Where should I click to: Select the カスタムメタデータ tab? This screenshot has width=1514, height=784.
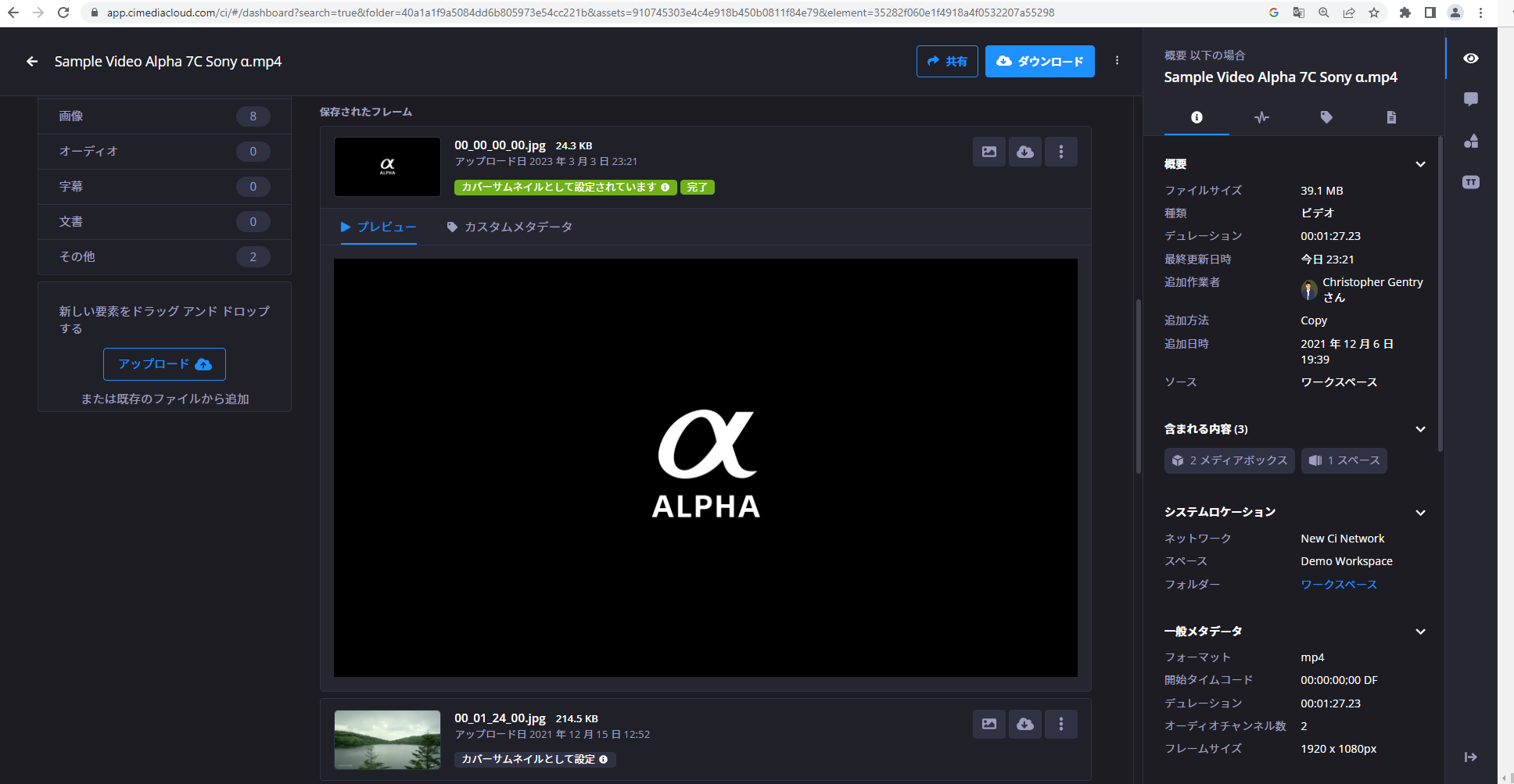point(509,227)
